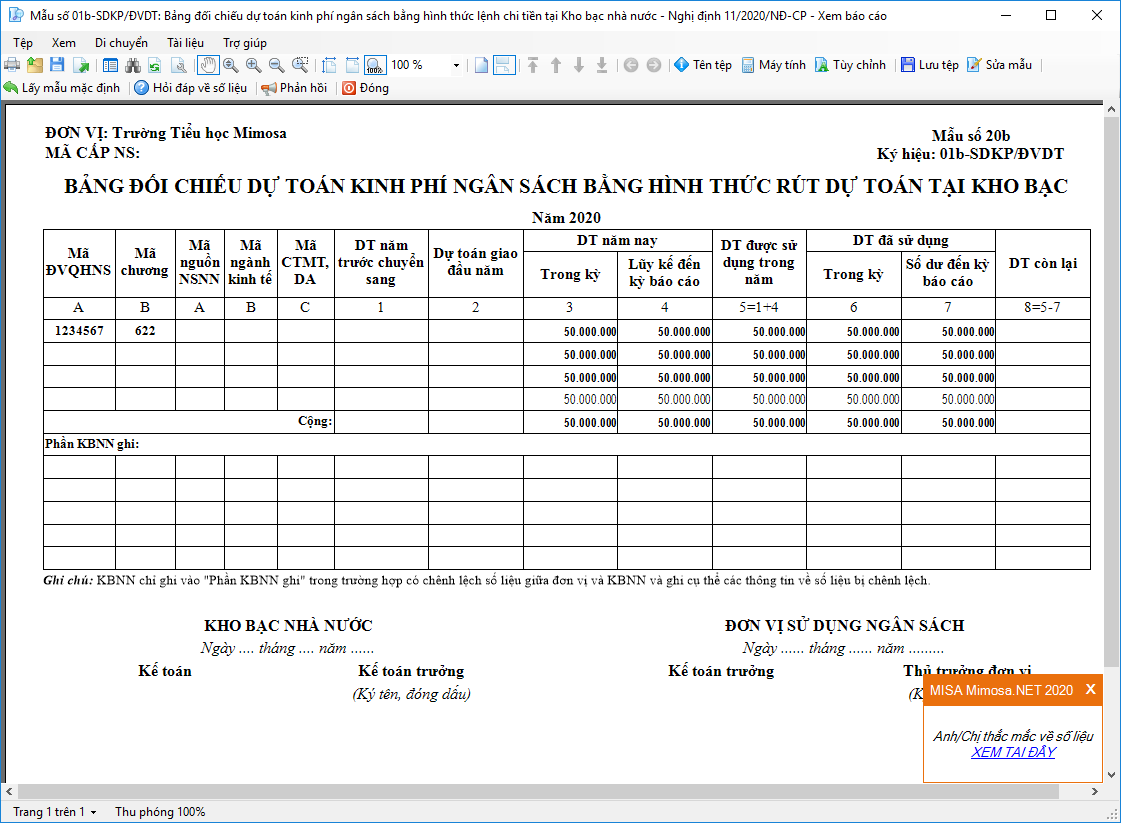Open the zoom percentage dropdown

coord(456,65)
